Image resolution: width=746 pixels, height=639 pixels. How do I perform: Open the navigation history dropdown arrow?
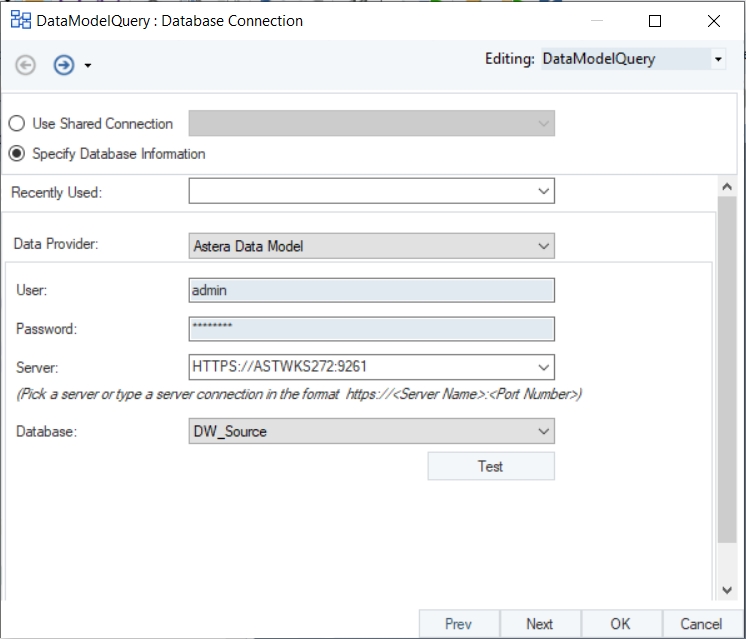click(88, 66)
